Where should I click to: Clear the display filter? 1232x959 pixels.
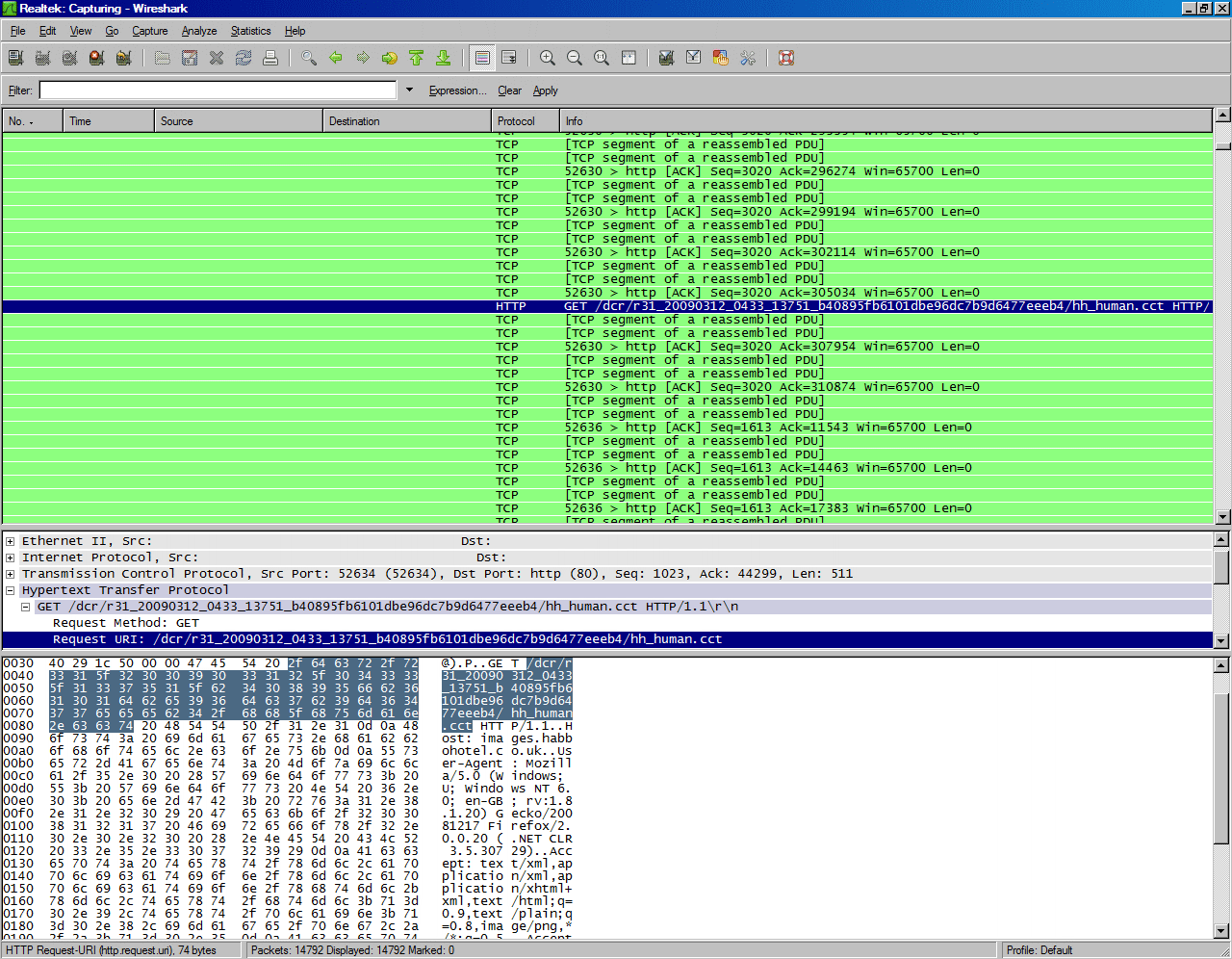510,91
